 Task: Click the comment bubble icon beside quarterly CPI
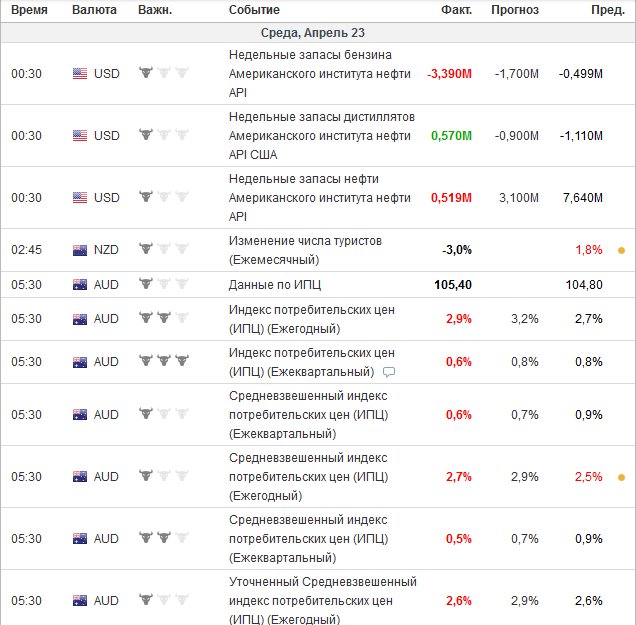point(390,372)
